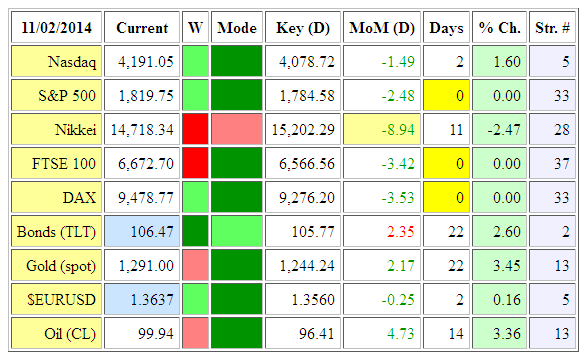The image size is (587, 360).
Task: Click FTSE 100 current value 6,672.70
Action: click(142, 164)
